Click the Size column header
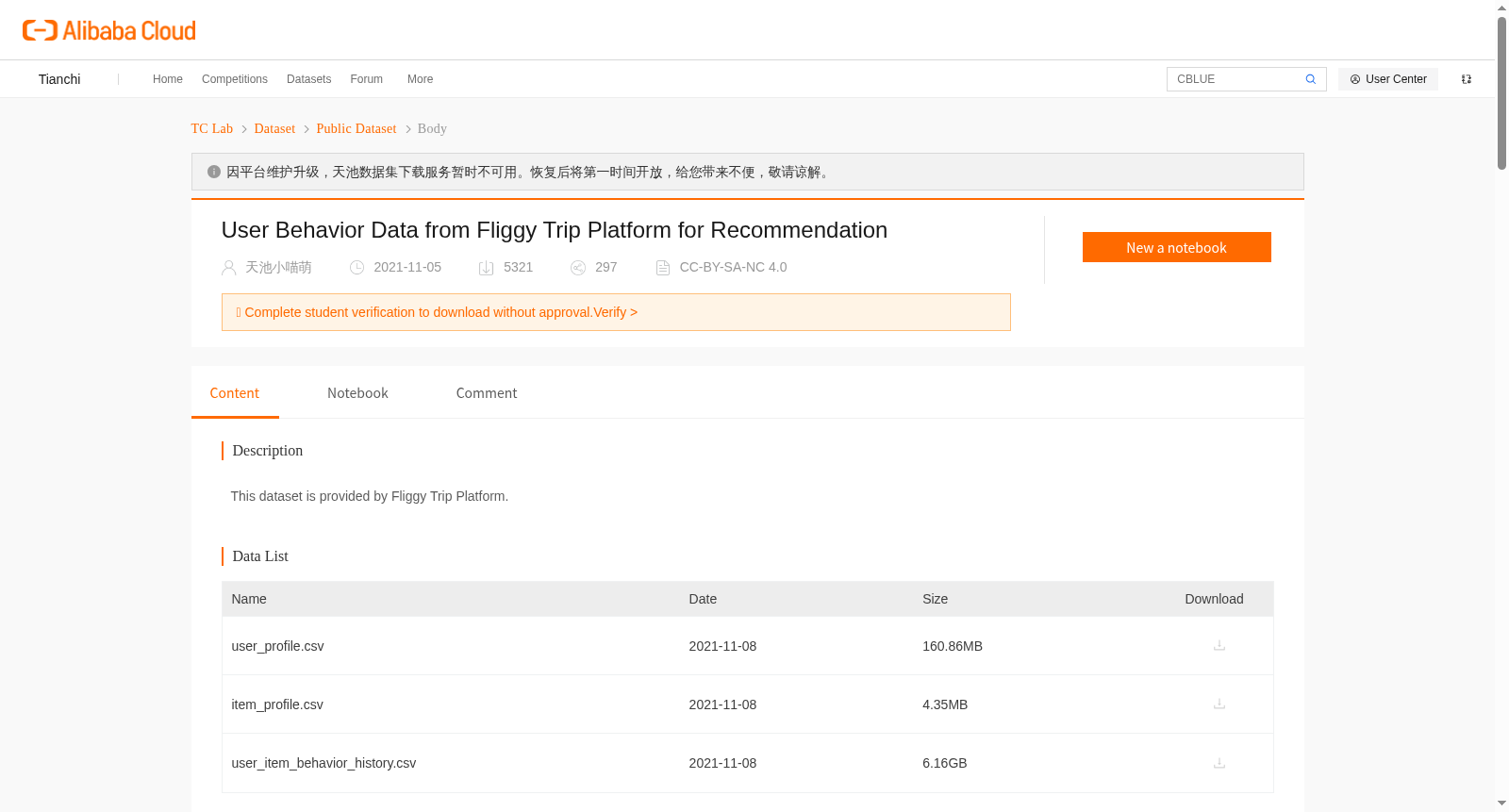The width and height of the screenshot is (1509, 812). 935,599
